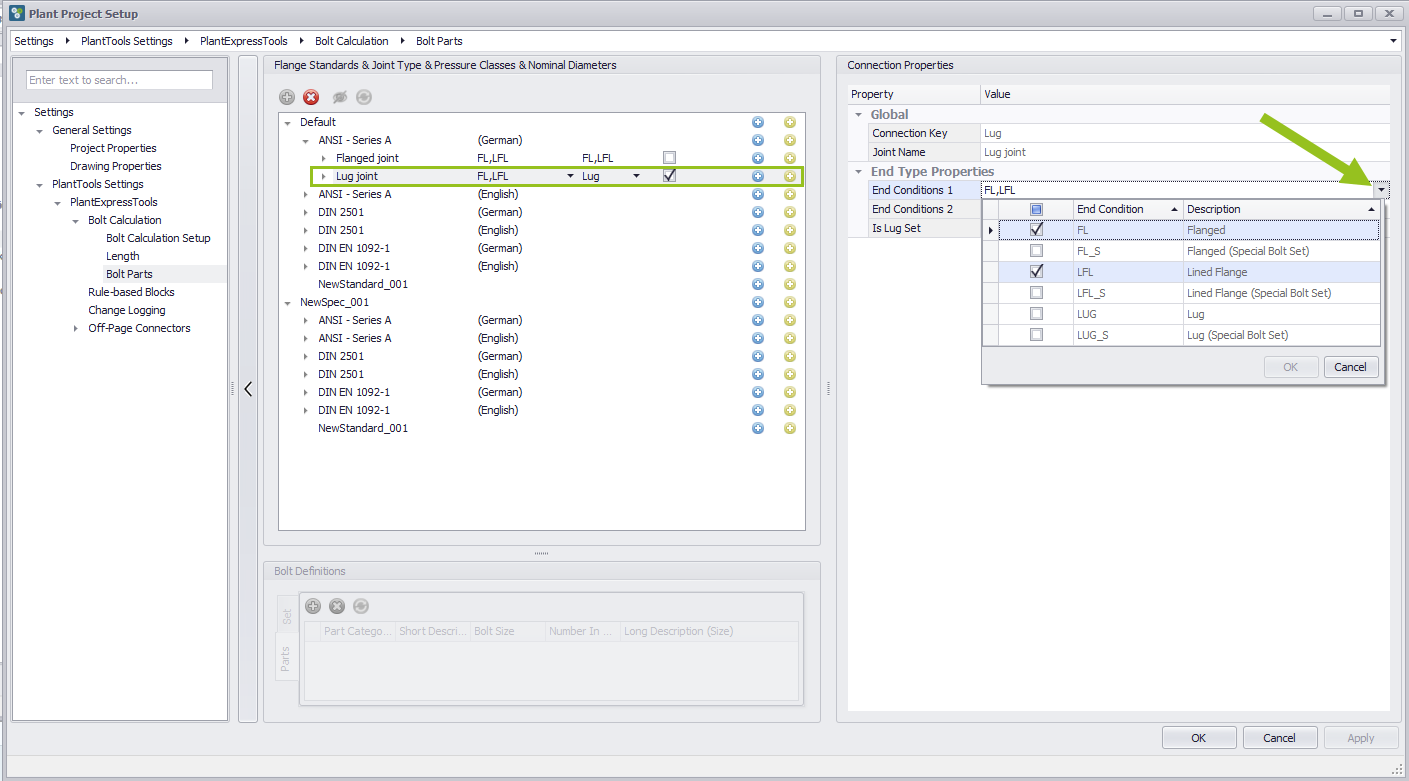The height and width of the screenshot is (781, 1409).
Task: Switch to the vertical Set tab
Action: pyautogui.click(x=286, y=616)
